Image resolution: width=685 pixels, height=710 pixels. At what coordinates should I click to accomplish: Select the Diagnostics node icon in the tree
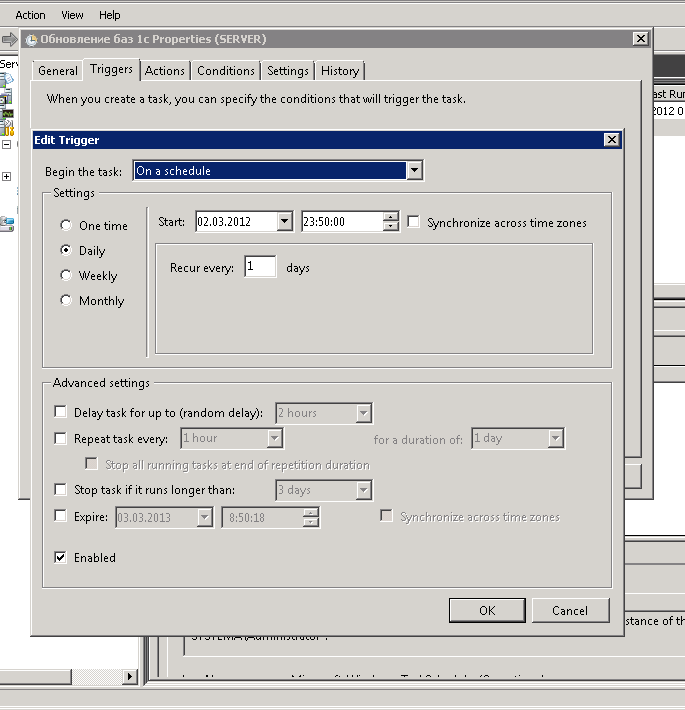[7, 113]
